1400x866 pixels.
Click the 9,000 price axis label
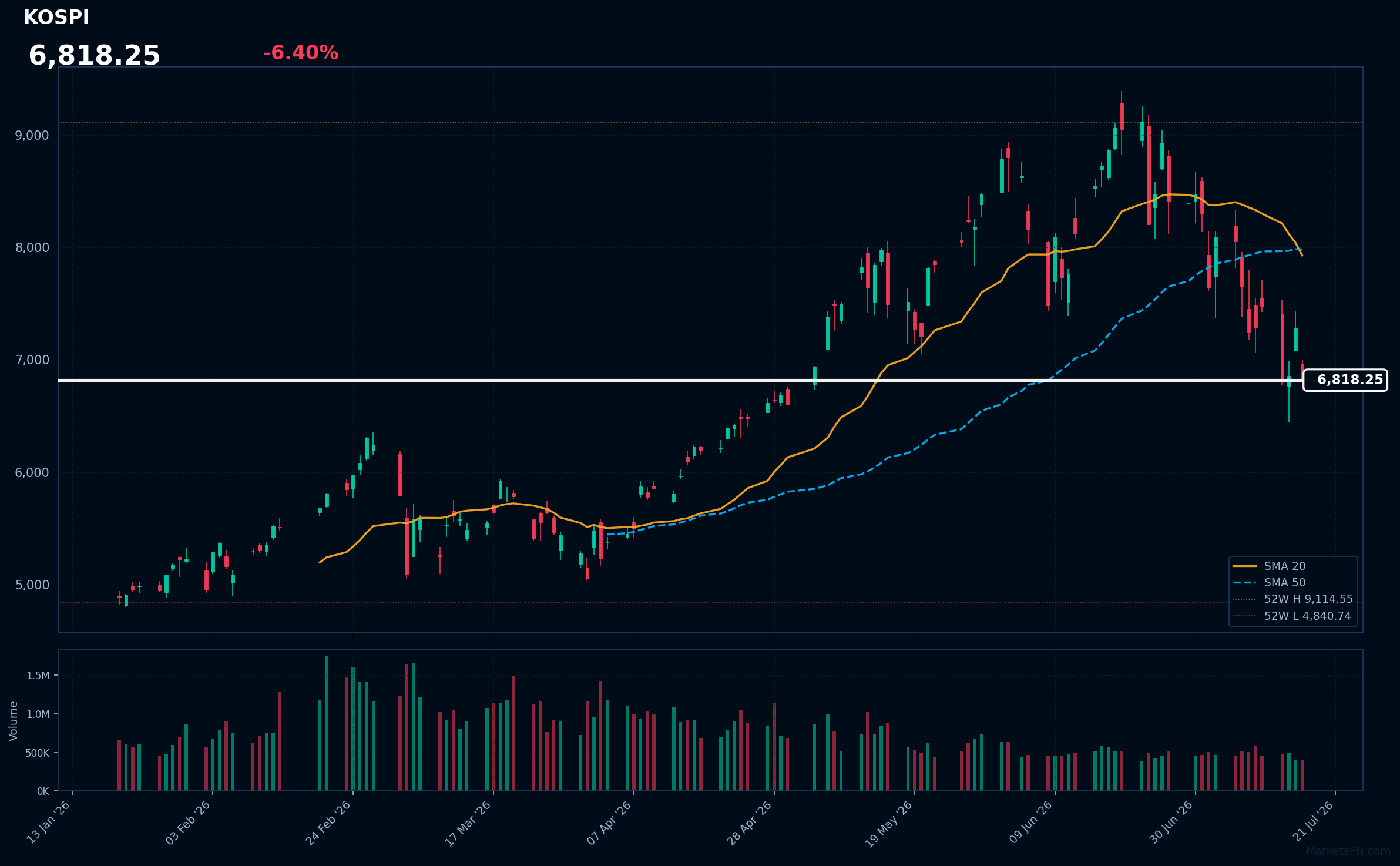tap(32, 135)
